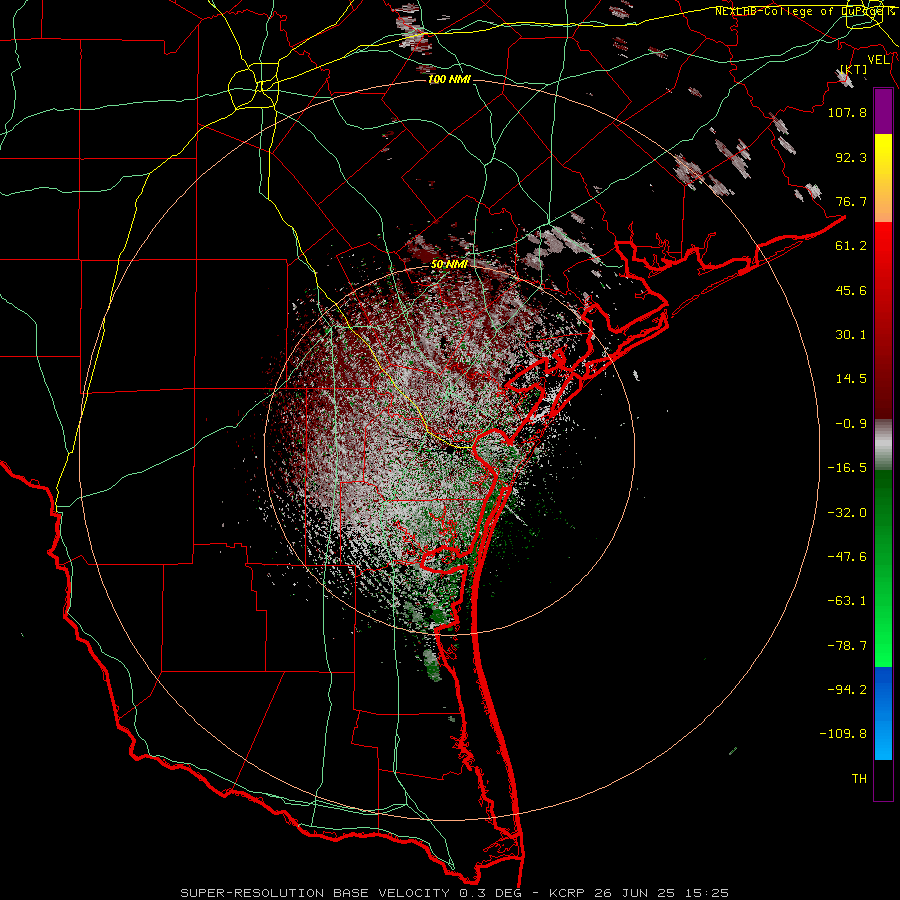Click the 30.1 velocity scale value
Viewport: 900px width, 900px height.
851,335
